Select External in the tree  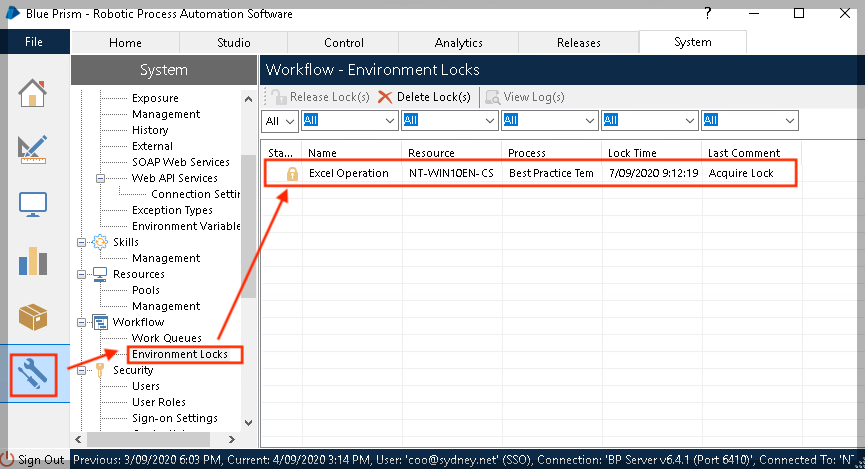point(152,146)
